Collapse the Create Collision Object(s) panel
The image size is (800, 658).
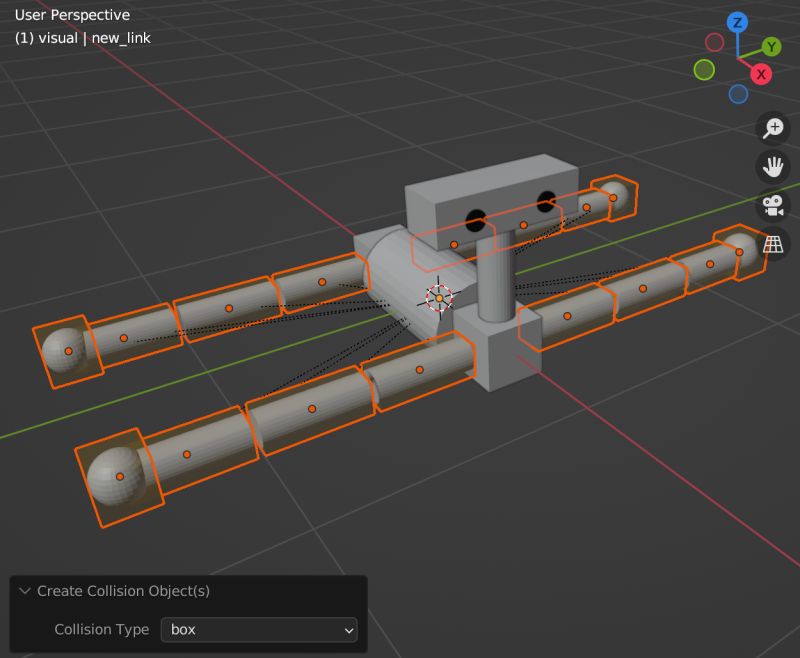point(25,591)
